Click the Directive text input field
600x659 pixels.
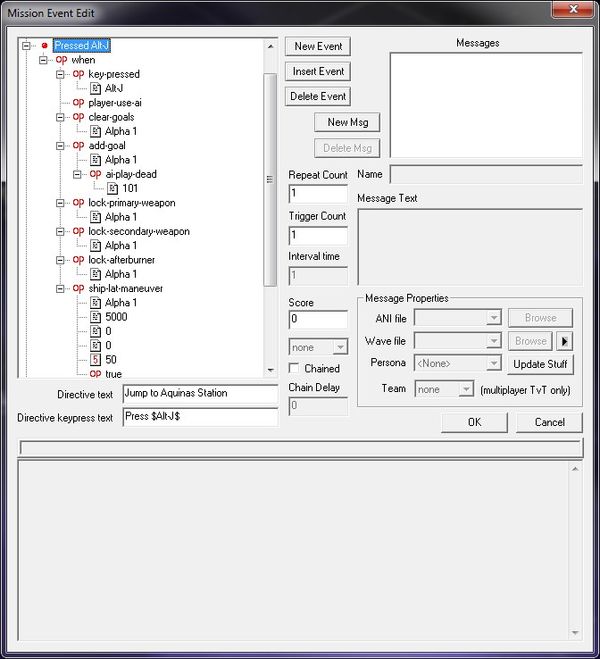coord(199,394)
